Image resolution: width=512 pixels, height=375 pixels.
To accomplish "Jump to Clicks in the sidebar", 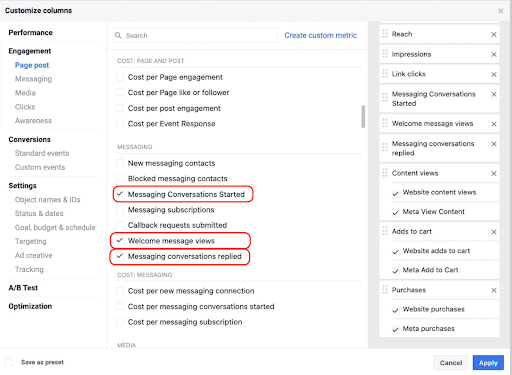I will coord(25,107).
